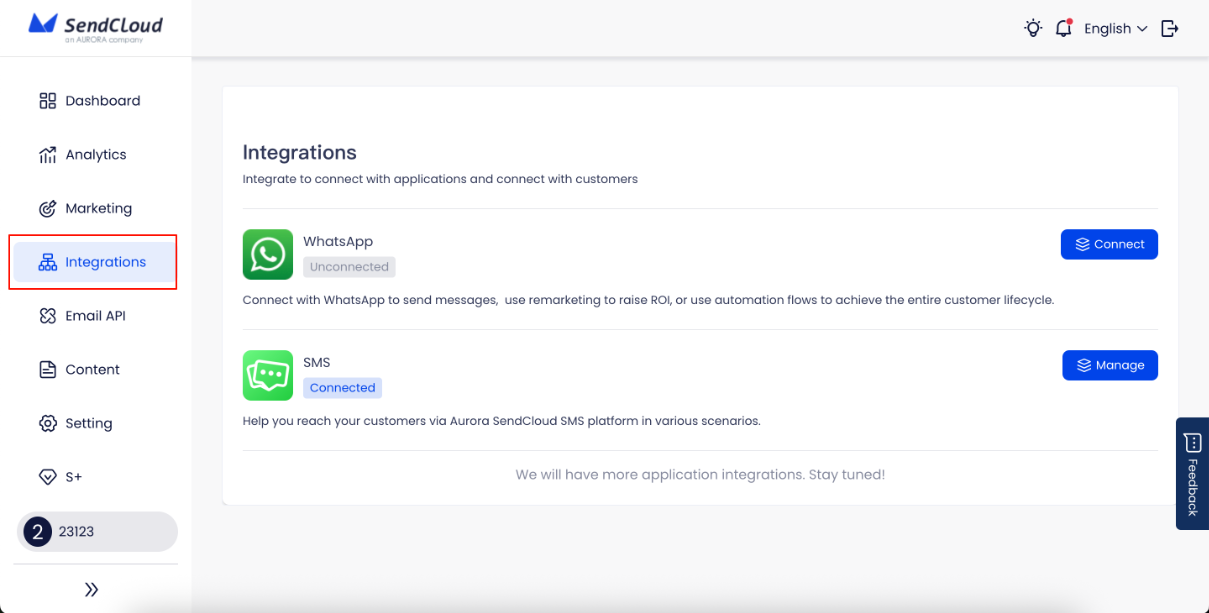Image resolution: width=1209 pixels, height=613 pixels.
Task: Open the notifications bell
Action: [x=1063, y=28]
